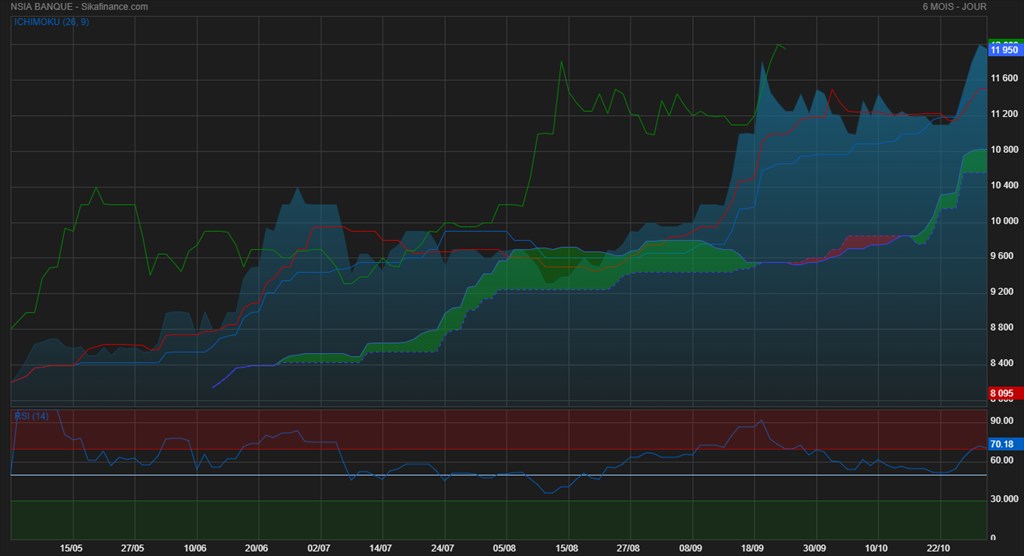Click the 30.000 RSI axis label
This screenshot has width=1024, height=556.
(x=1002, y=498)
